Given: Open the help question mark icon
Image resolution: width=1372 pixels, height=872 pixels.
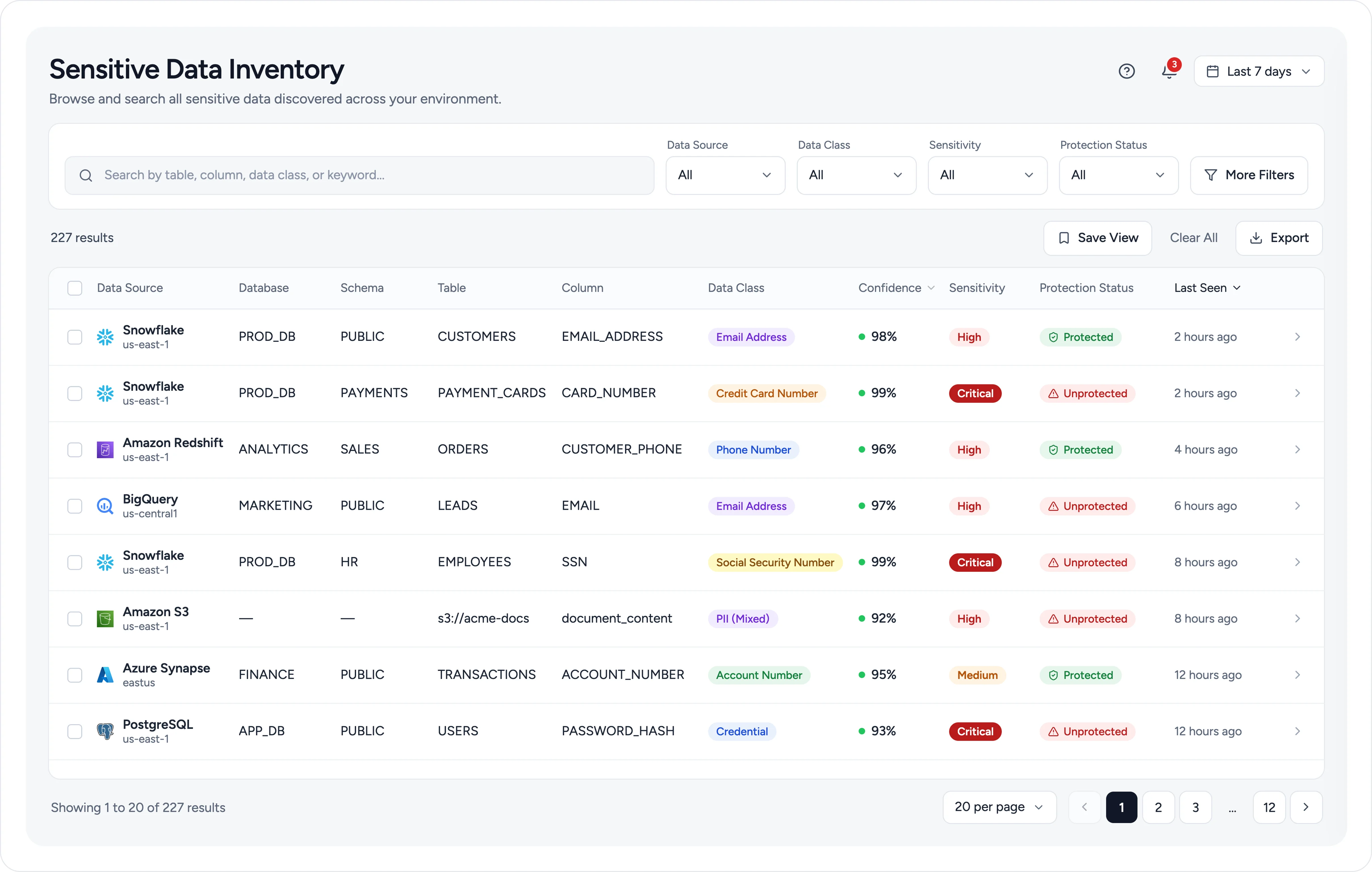Looking at the screenshot, I should [1126, 71].
